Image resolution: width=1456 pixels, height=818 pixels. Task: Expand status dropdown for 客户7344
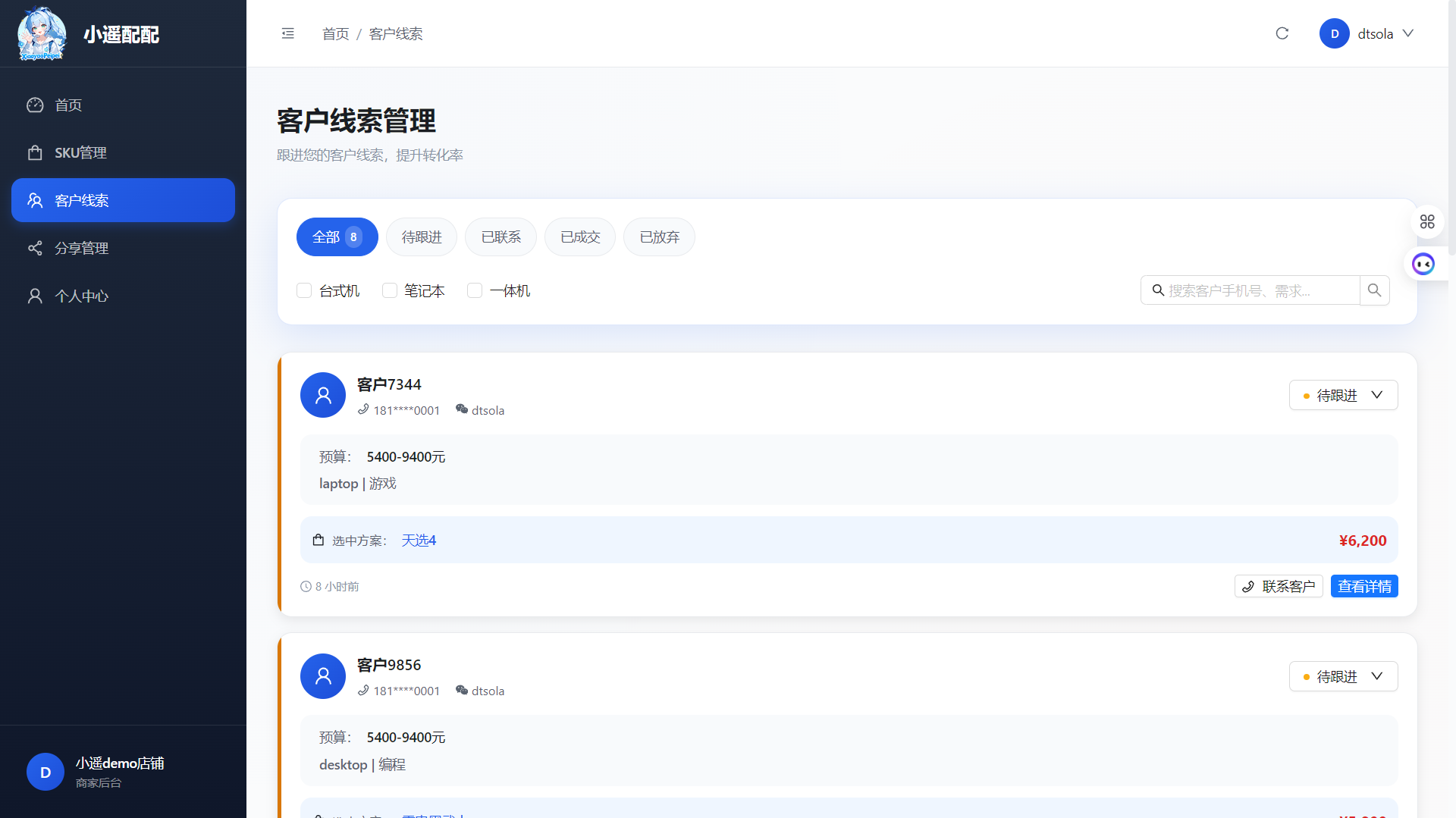1343,395
